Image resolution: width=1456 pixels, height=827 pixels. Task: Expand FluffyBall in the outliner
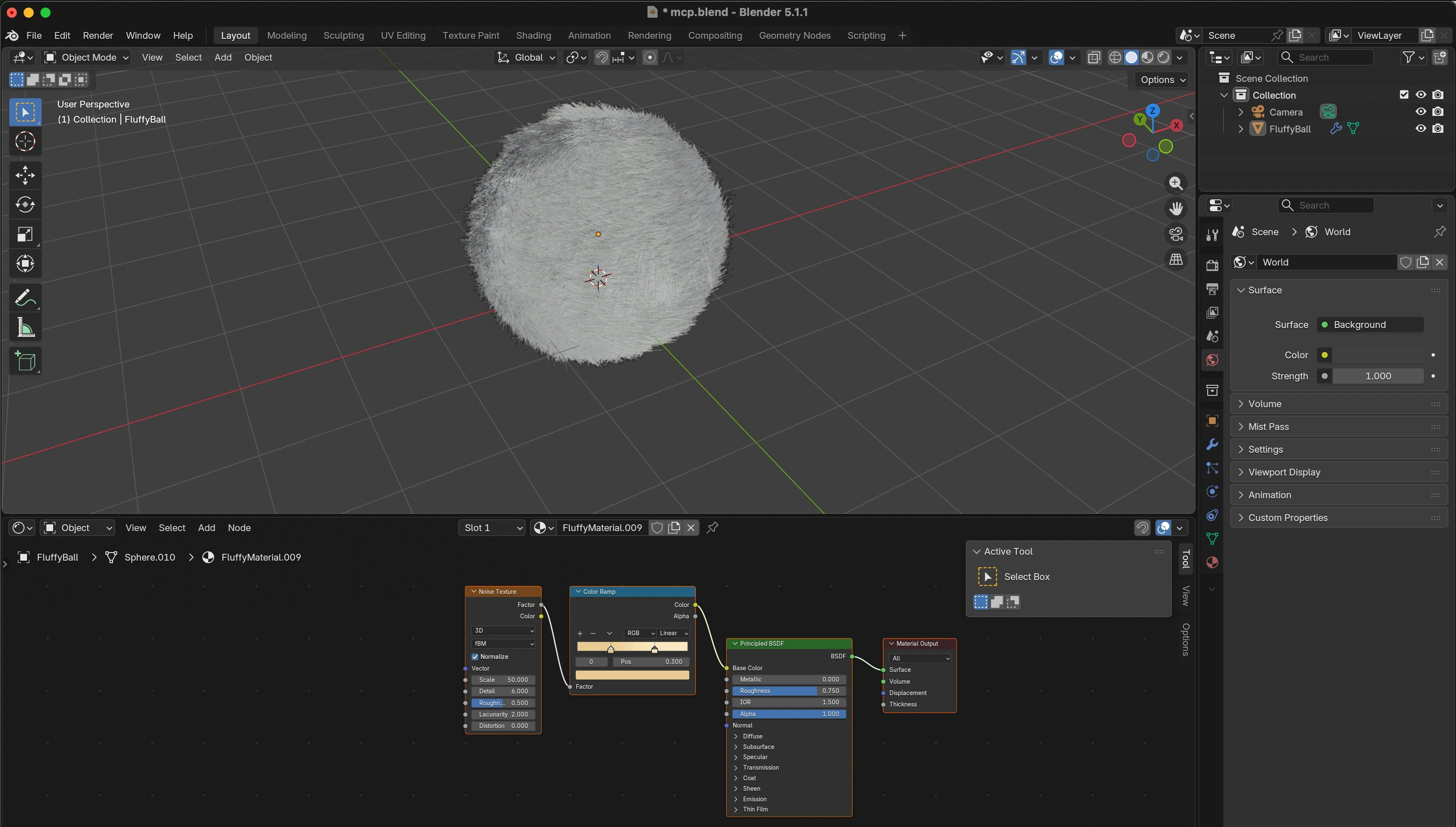tap(1240, 129)
